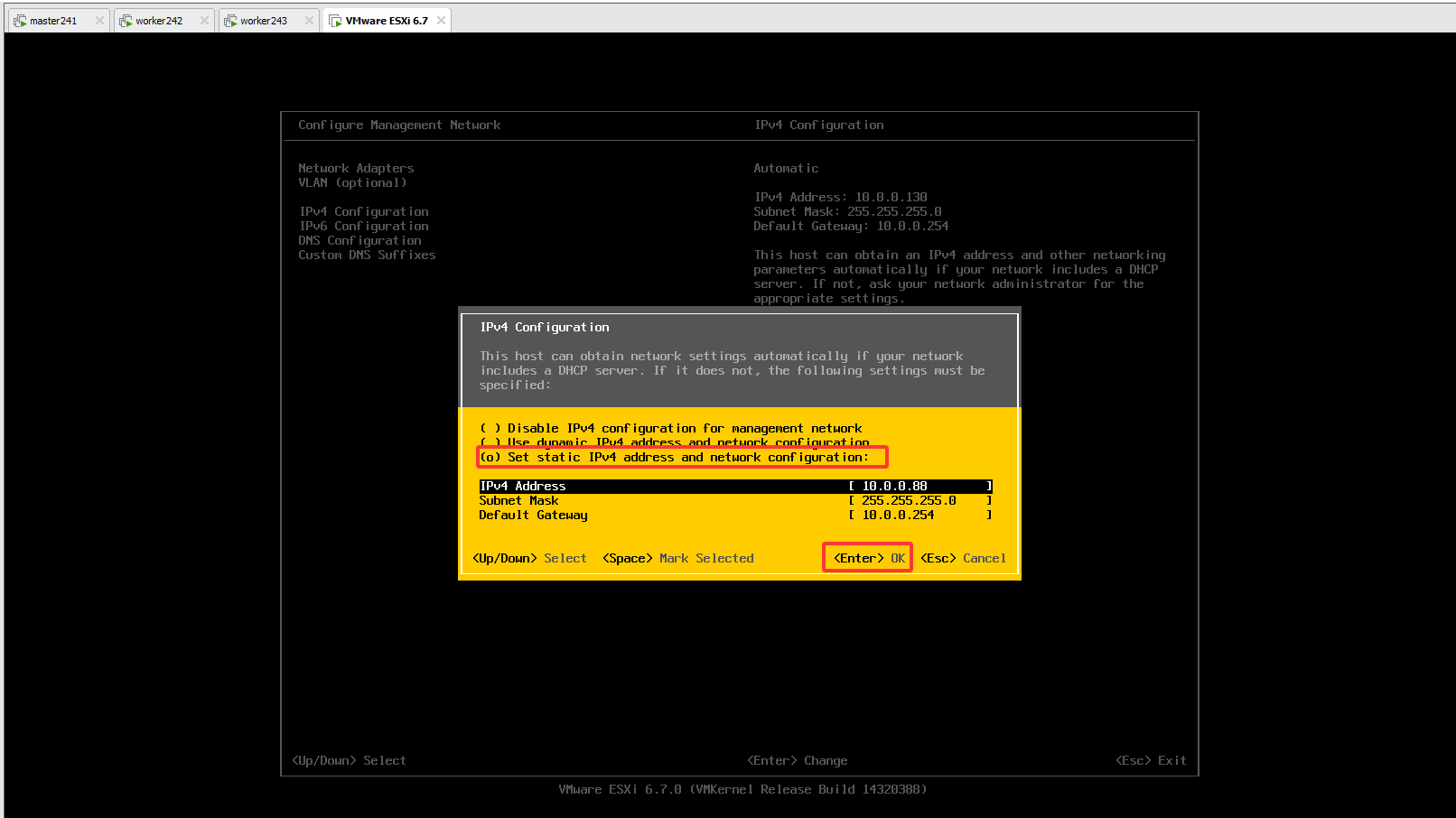
Task: Click VMware ESXi 6.7.0 build footer text
Action: coord(742,789)
